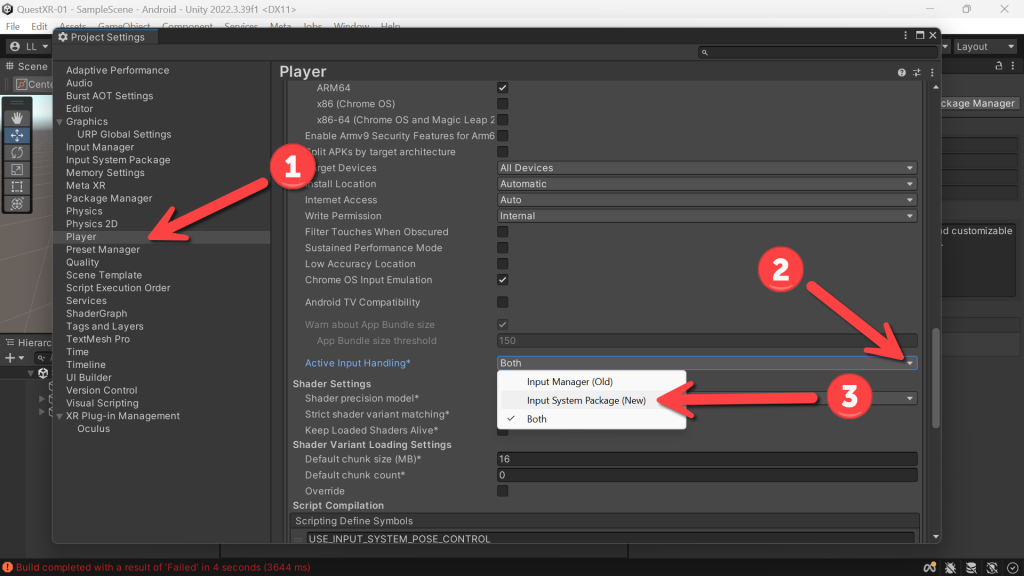1024x576 pixels.
Task: Click the Active Input Handling dropdown
Action: click(x=707, y=363)
